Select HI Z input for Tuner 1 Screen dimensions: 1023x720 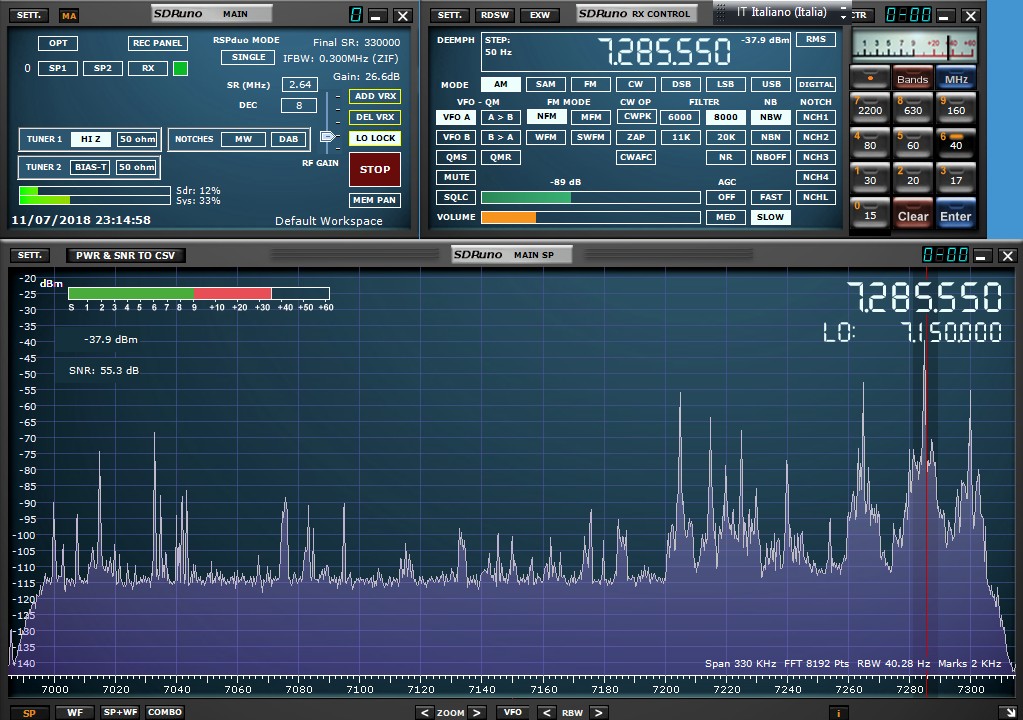tap(91, 139)
